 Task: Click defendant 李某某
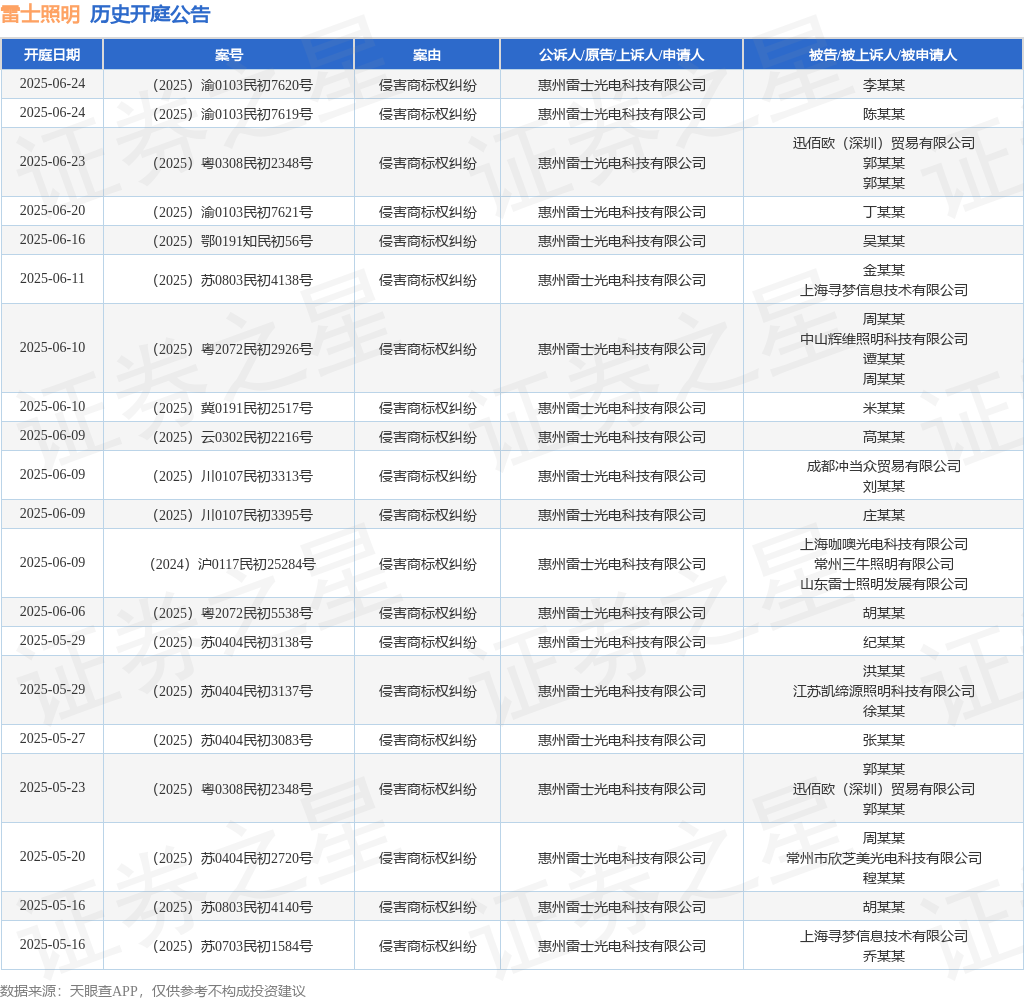pos(884,85)
